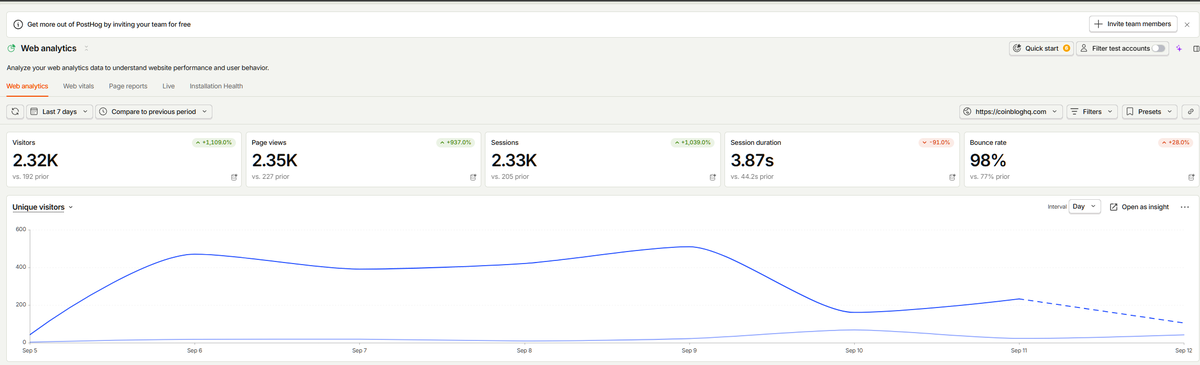Switch to the Installation Health tab

[x=216, y=86]
